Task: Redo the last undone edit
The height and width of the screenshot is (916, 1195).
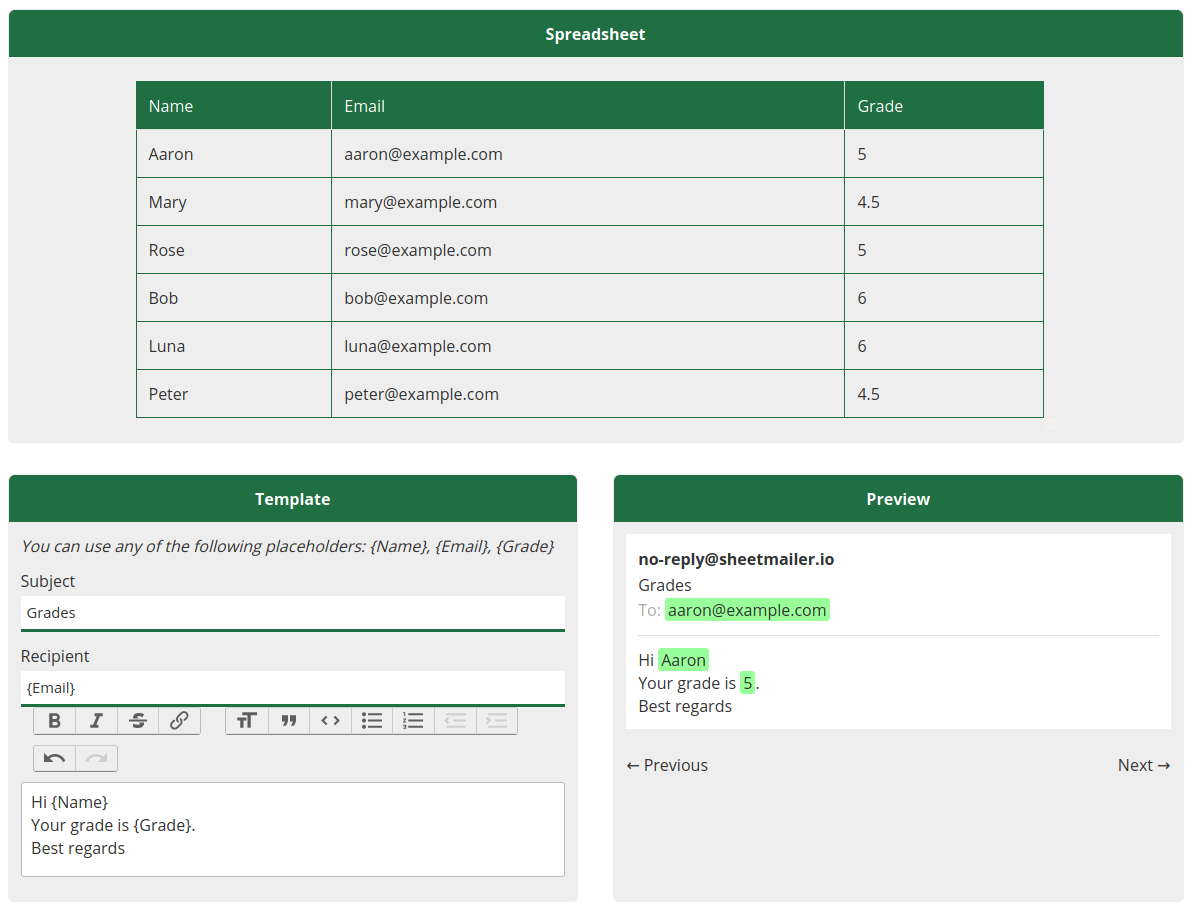Action: (97, 759)
